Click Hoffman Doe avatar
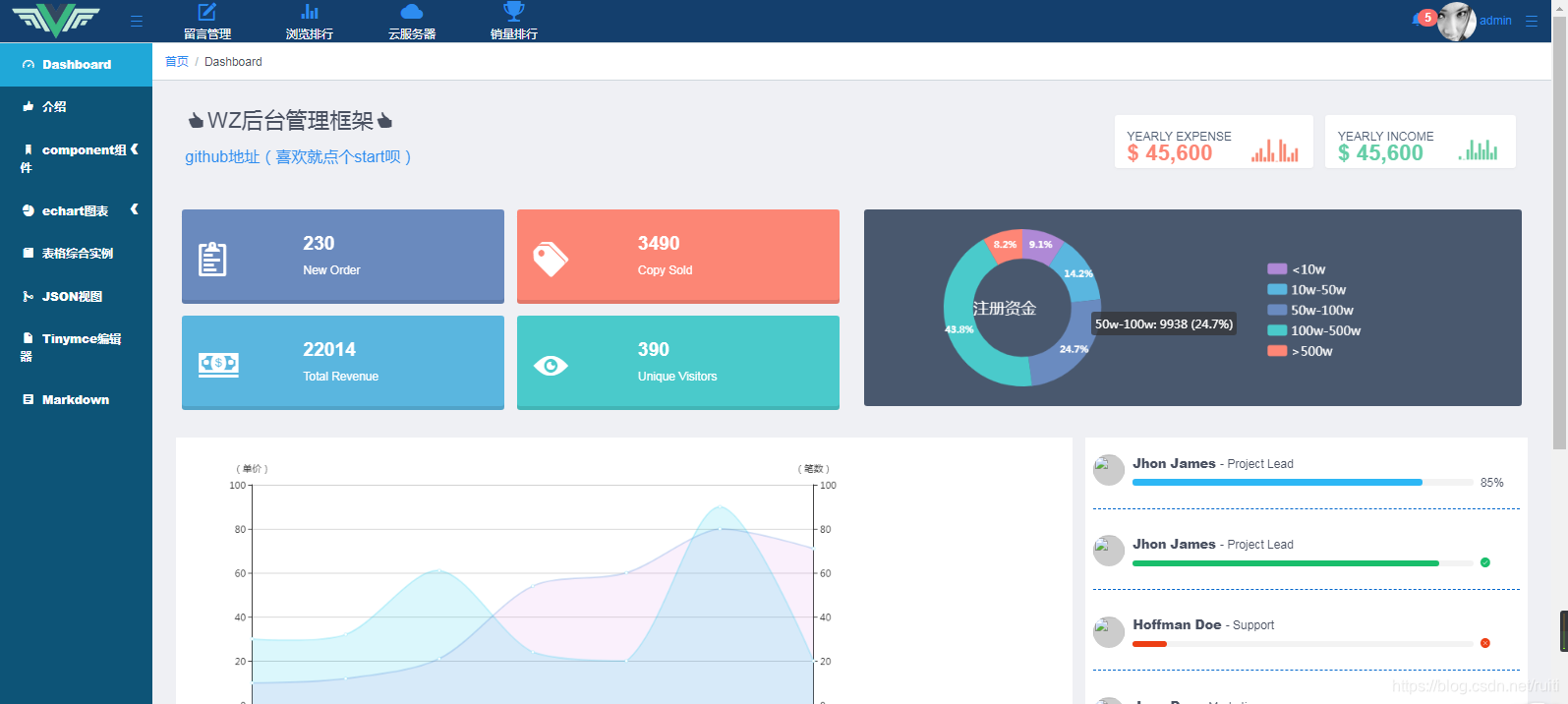1568x704 pixels. [1109, 631]
